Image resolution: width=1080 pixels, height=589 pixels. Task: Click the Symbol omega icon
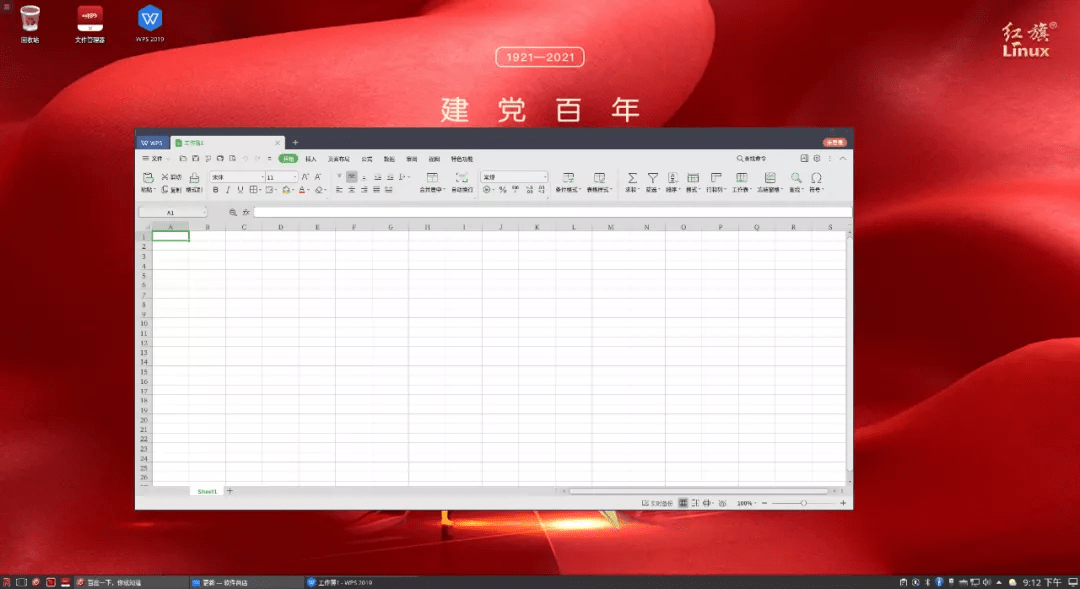click(816, 178)
